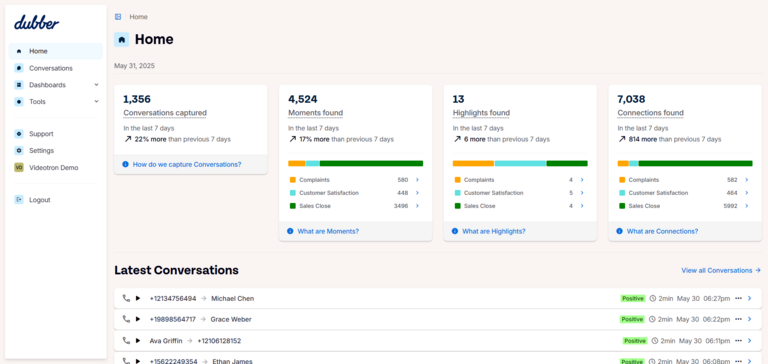Click the Settings gear sidebar icon

[19, 150]
